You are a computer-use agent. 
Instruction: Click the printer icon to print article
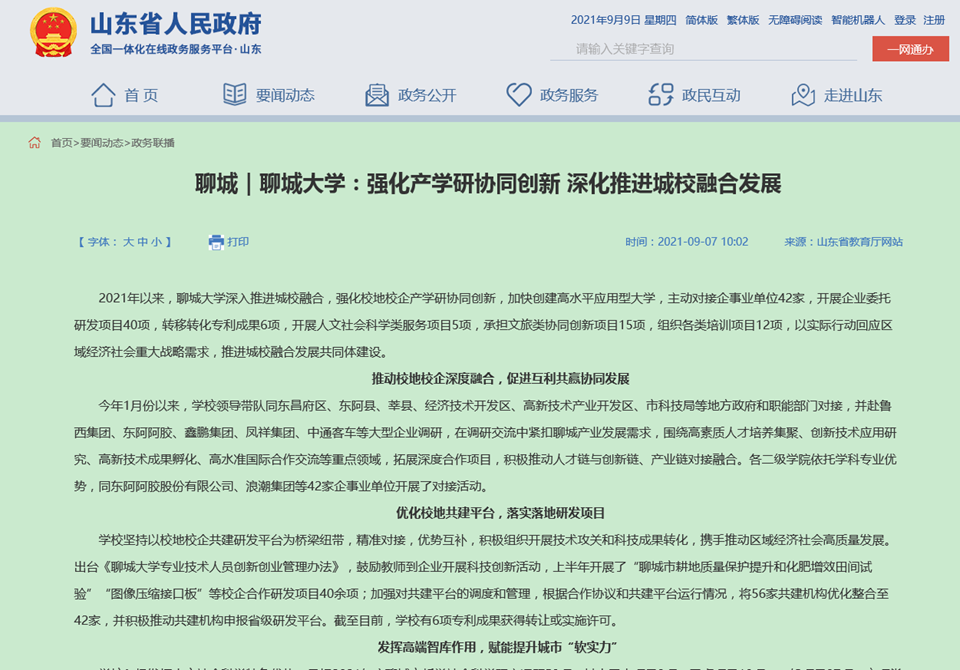[216, 242]
